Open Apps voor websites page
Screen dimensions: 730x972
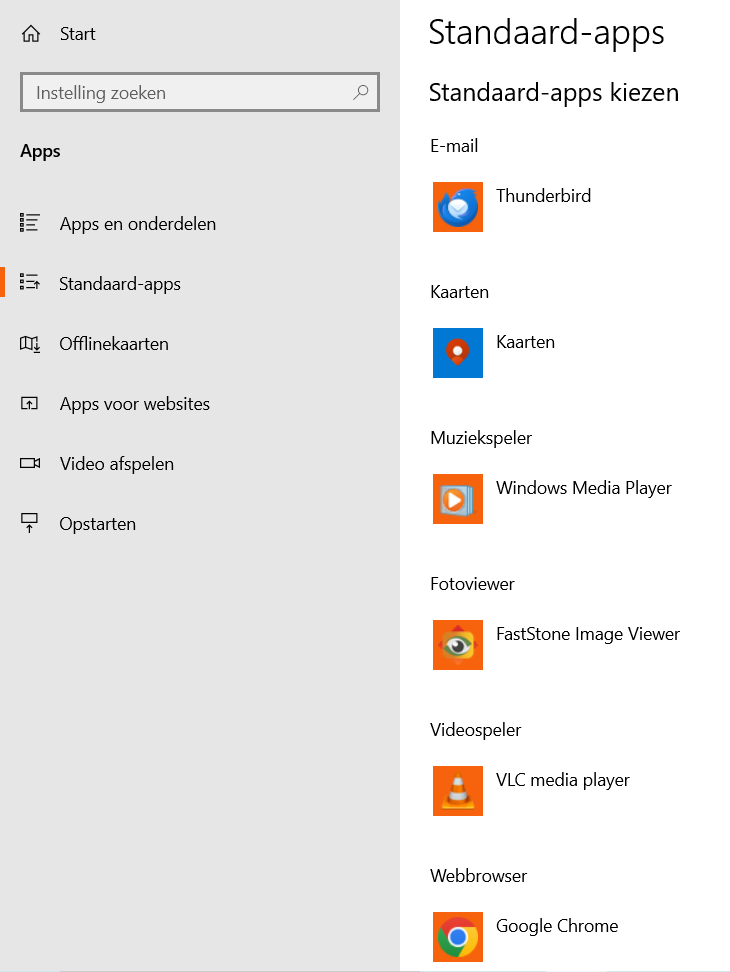(x=134, y=404)
